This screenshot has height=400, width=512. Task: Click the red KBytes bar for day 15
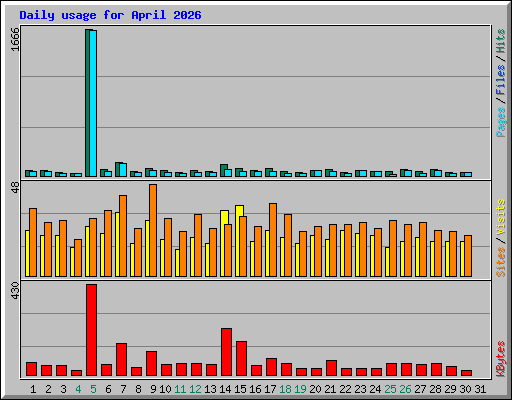241,358
